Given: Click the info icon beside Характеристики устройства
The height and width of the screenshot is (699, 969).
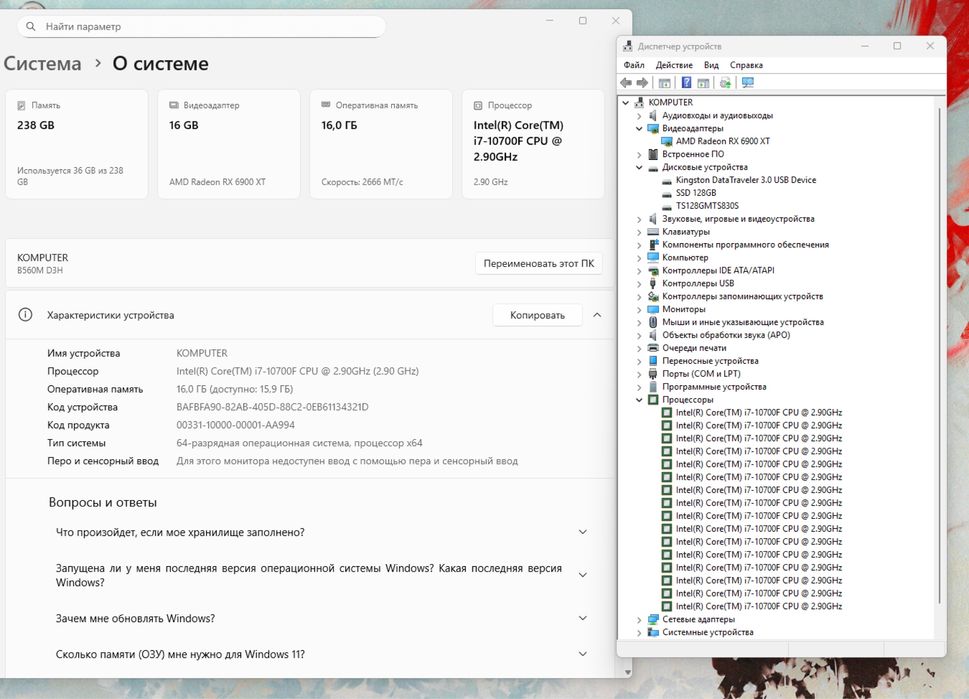Looking at the screenshot, I should point(25,315).
